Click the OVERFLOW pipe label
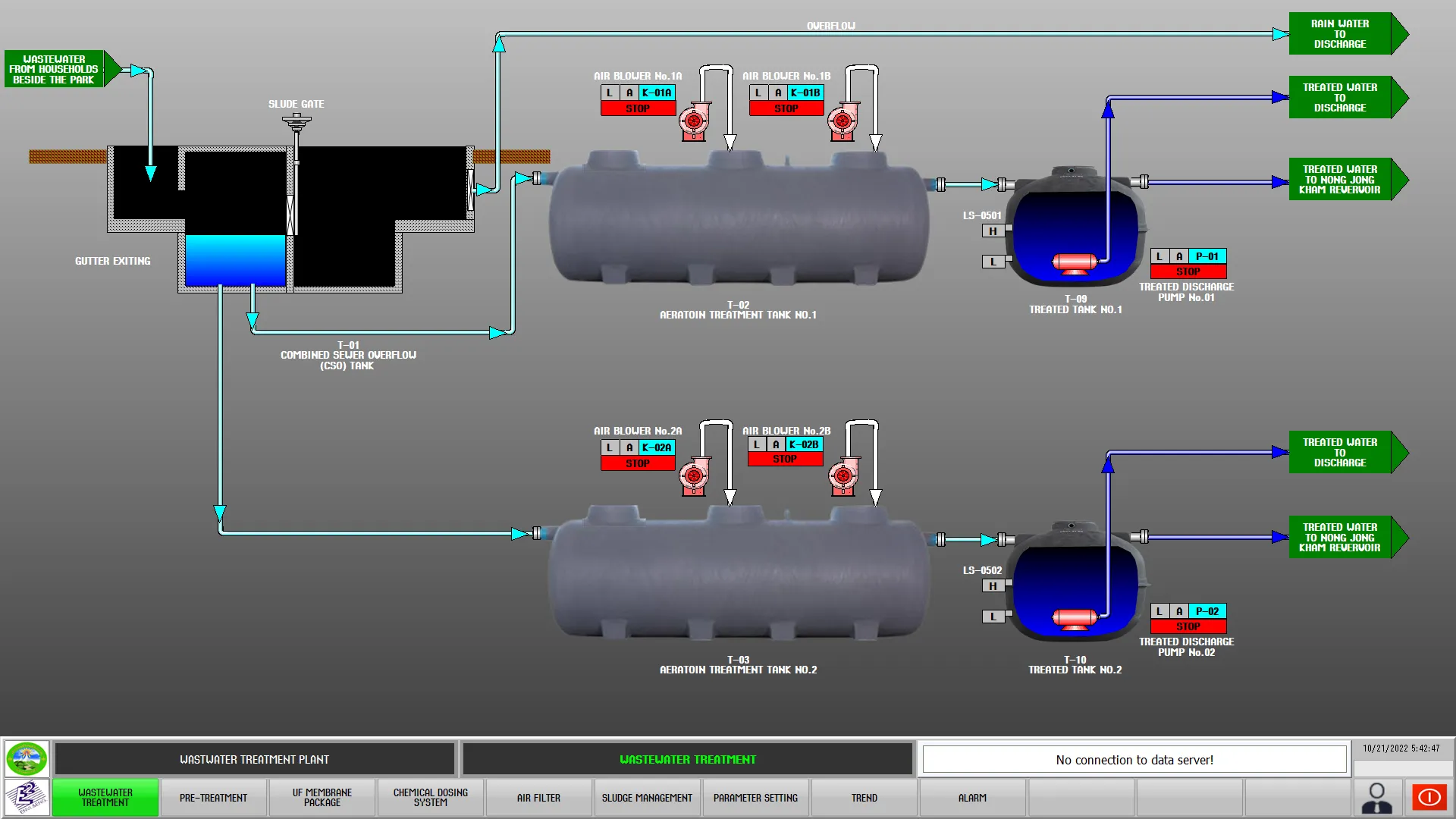The width and height of the screenshot is (1456, 819). pos(831,26)
